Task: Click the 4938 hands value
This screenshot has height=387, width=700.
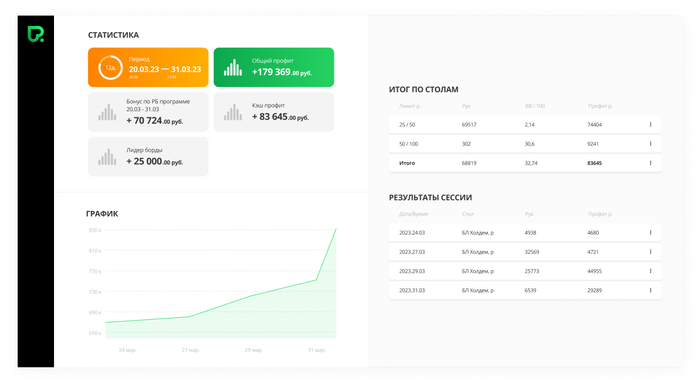Action: pyautogui.click(x=530, y=233)
